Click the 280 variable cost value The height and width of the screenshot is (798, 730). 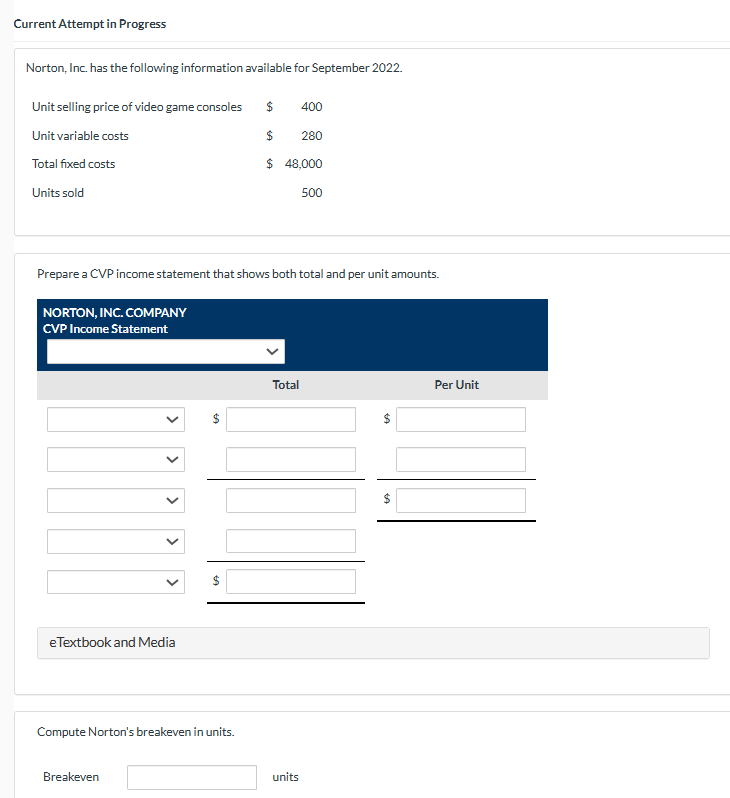(x=312, y=136)
